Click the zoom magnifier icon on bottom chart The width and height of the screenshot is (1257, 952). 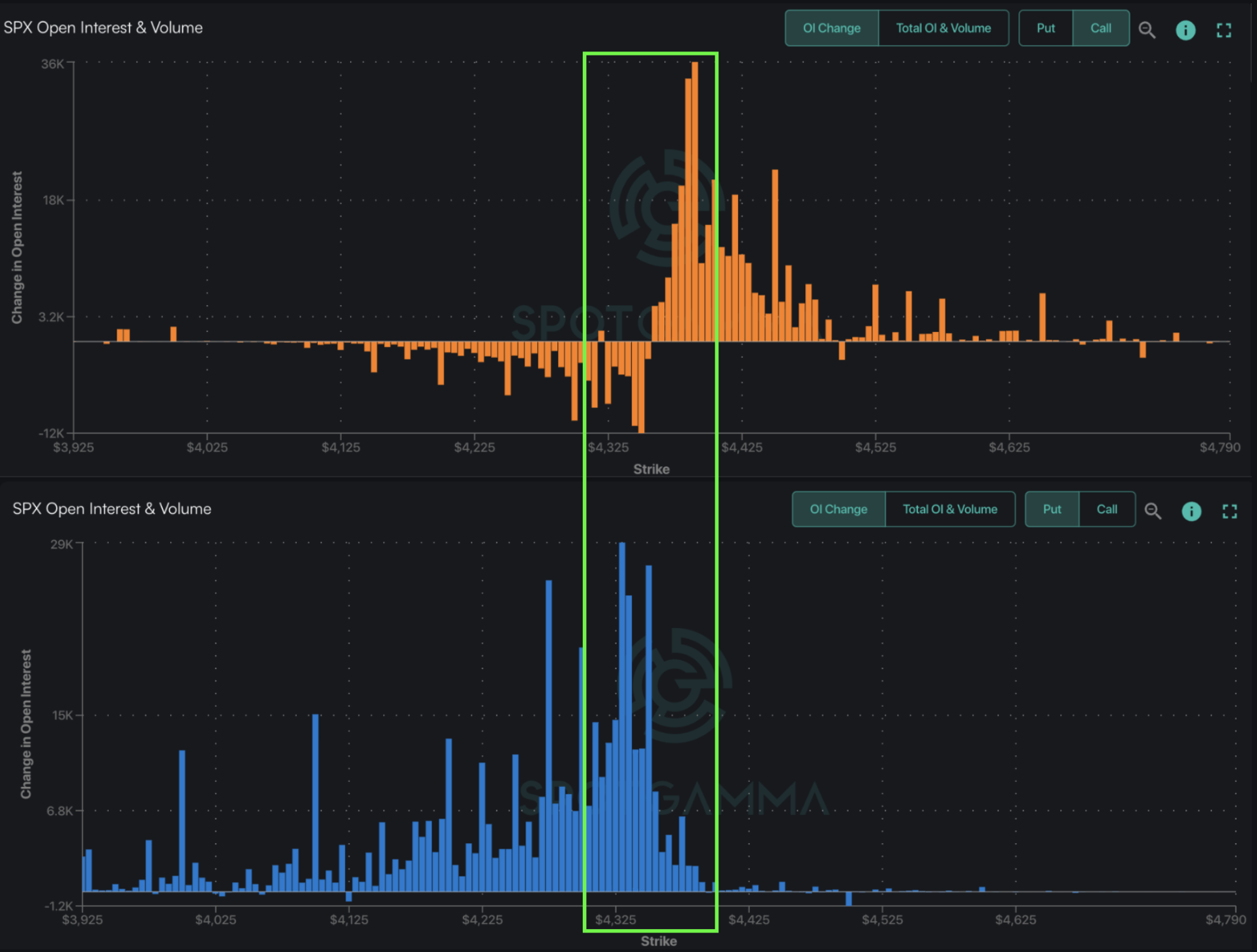click(x=1153, y=511)
